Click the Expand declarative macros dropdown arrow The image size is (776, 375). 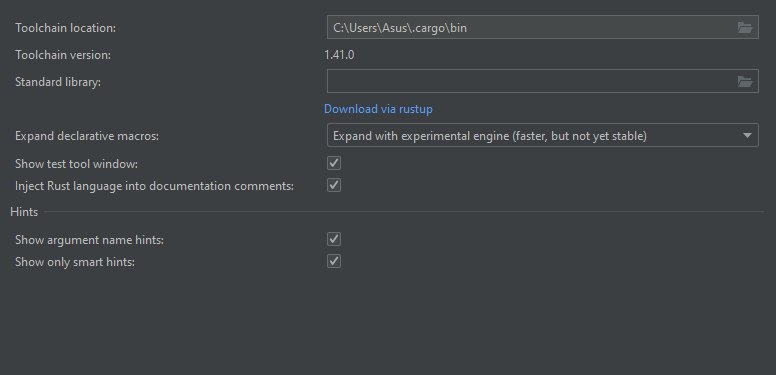(x=747, y=136)
